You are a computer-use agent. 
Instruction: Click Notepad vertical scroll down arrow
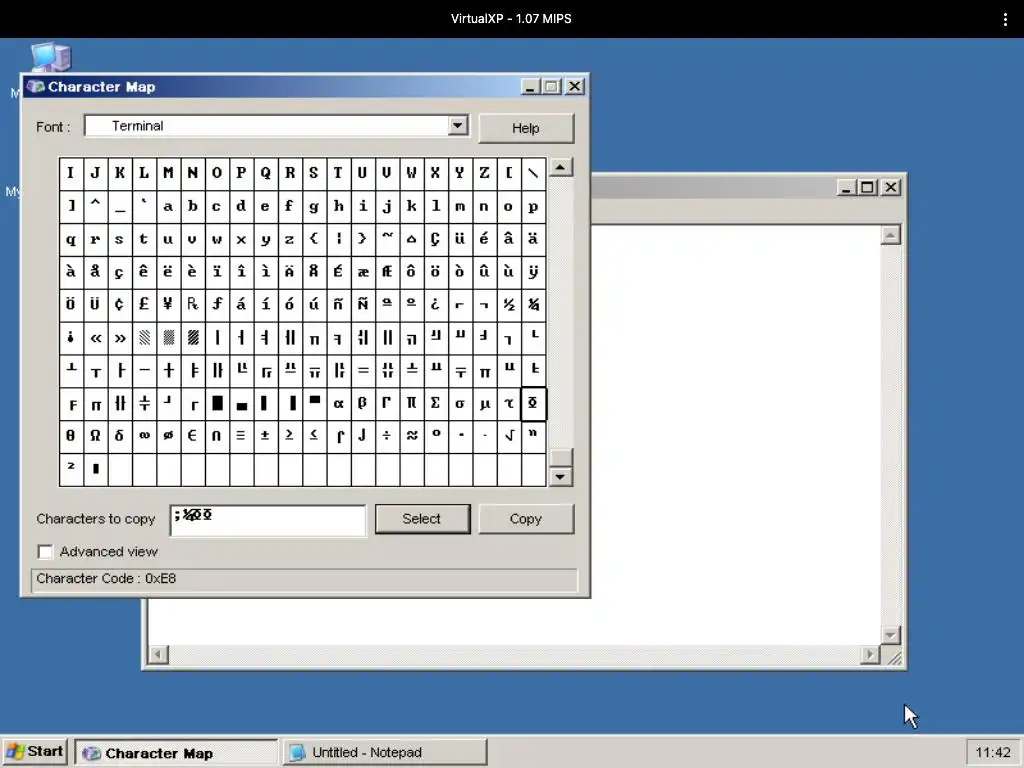[891, 635]
